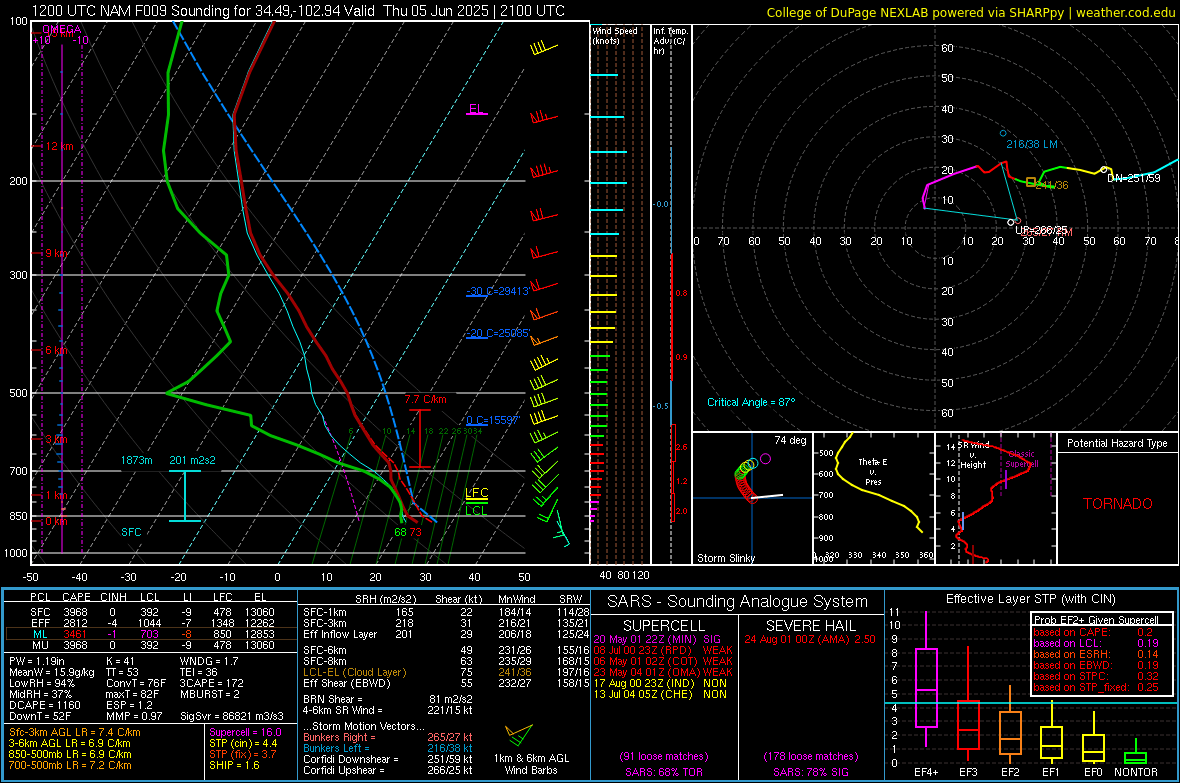Click the SFC-1km SRH row

(446, 612)
